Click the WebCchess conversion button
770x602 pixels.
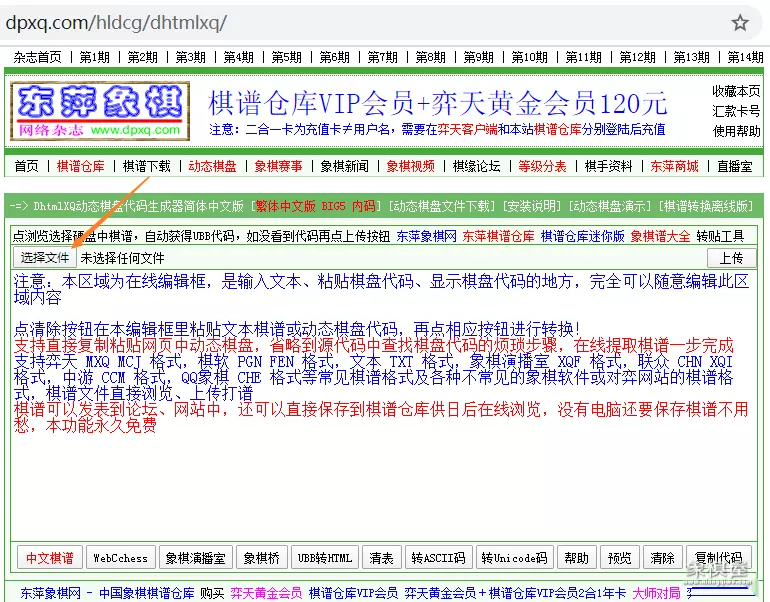(x=120, y=558)
